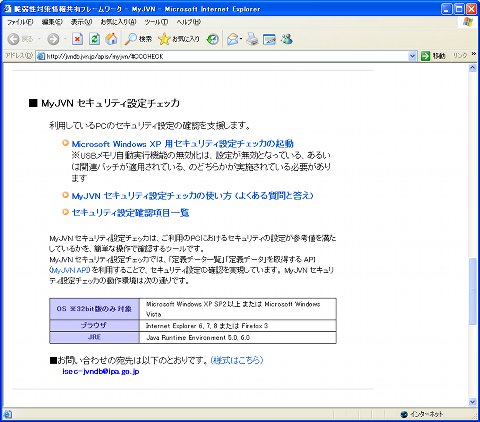Open the History clock icon

(212, 39)
